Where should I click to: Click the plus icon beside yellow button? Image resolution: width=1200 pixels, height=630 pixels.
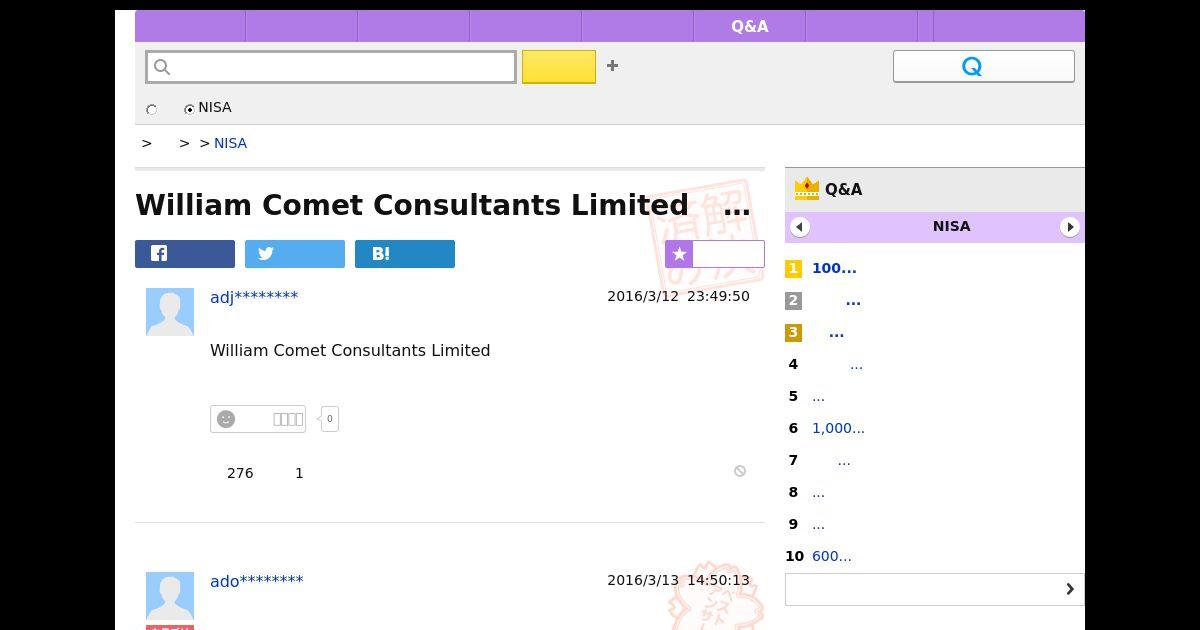pyautogui.click(x=612, y=66)
